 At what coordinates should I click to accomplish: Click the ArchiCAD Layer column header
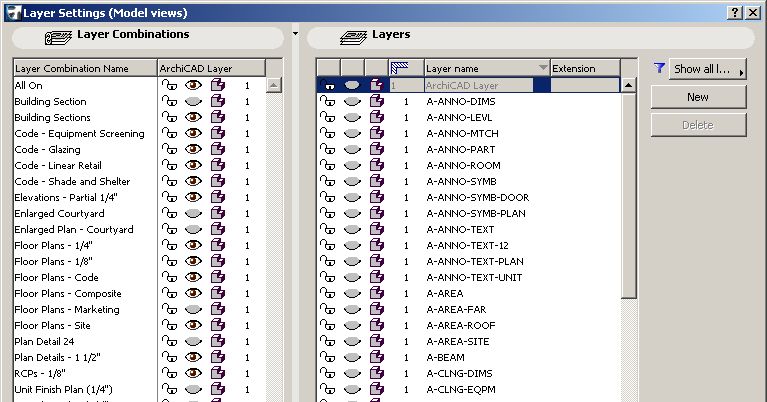click(x=211, y=68)
